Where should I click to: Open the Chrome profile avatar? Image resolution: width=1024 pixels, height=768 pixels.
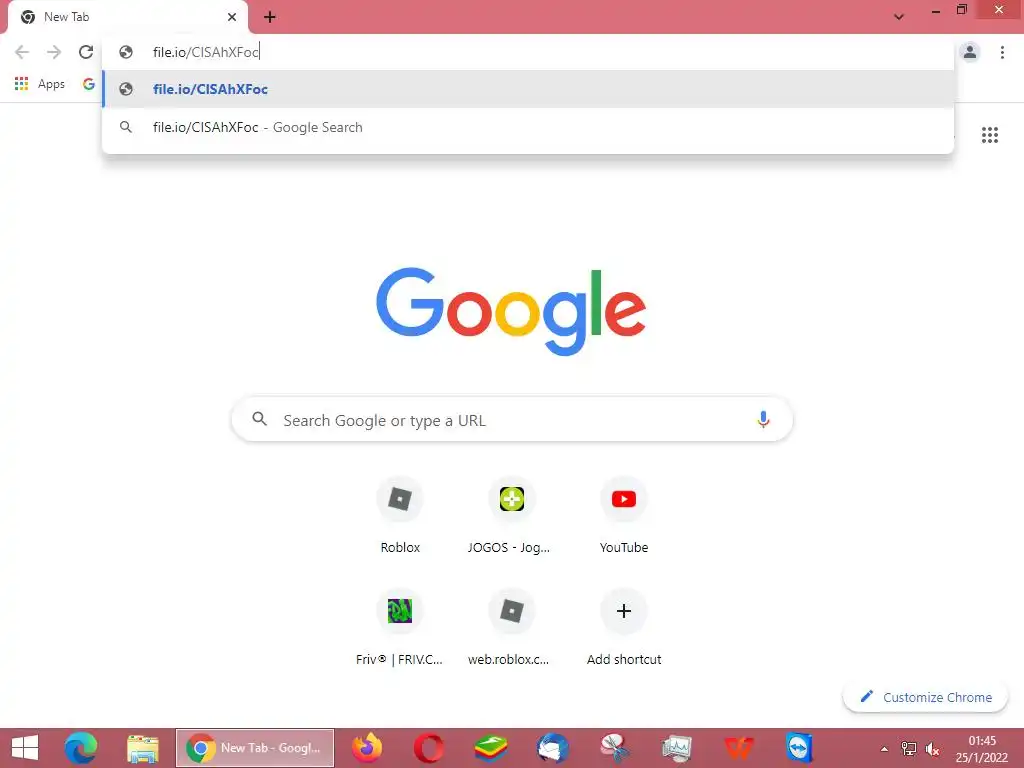970,52
